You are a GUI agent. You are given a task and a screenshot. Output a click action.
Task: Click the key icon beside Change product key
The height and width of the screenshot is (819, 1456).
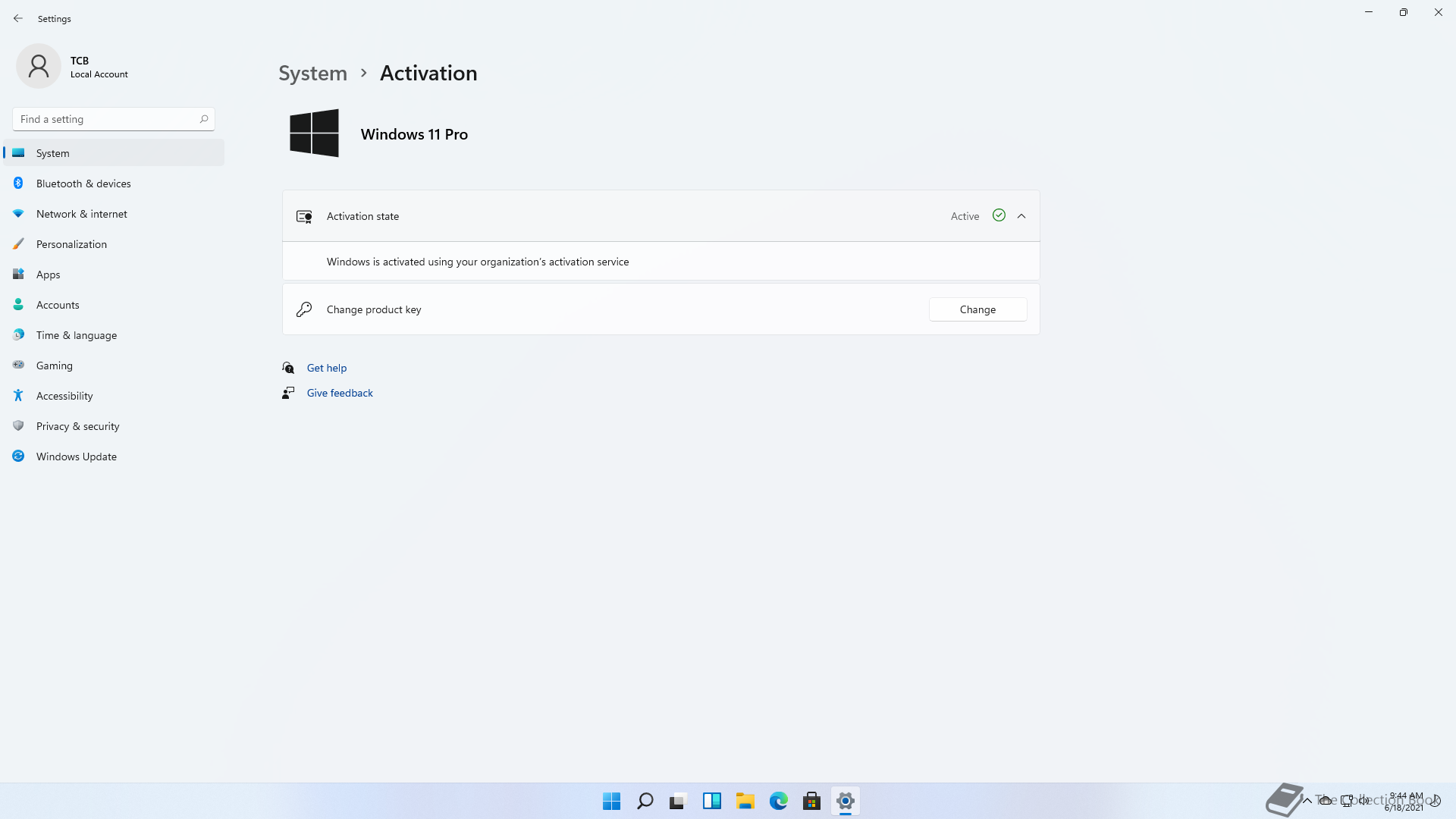point(304,309)
